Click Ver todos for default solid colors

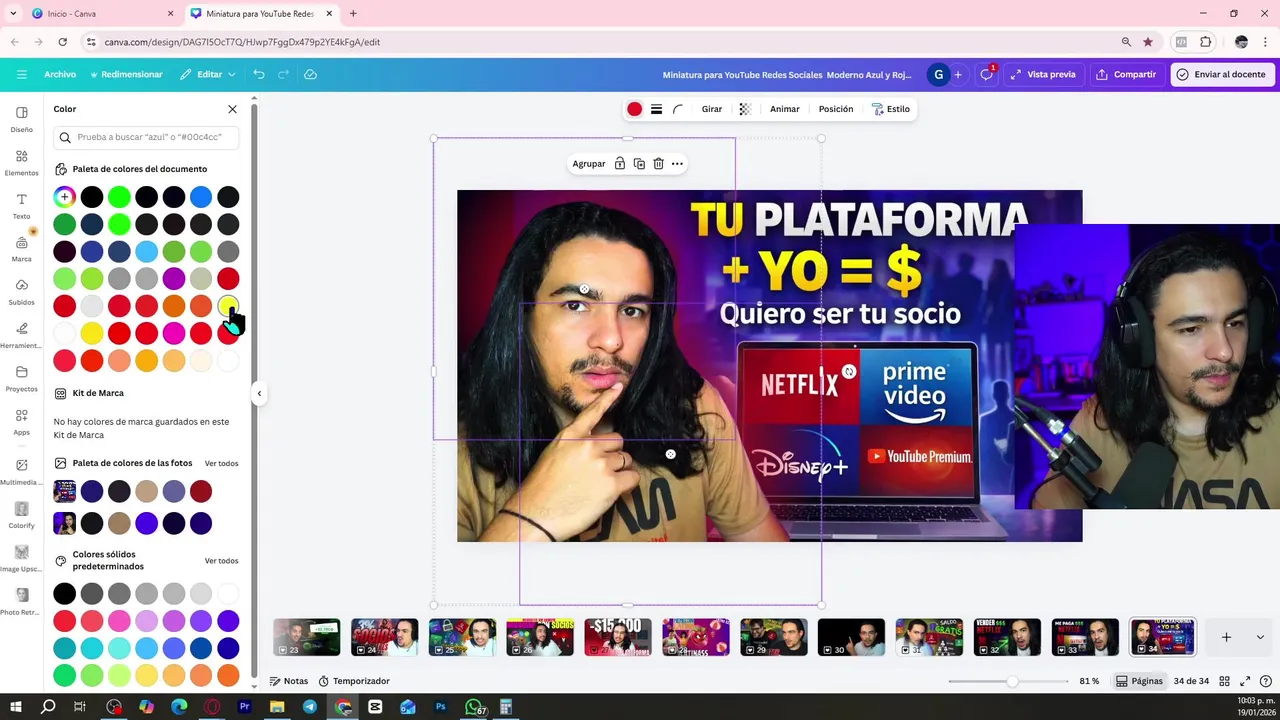[x=222, y=560]
